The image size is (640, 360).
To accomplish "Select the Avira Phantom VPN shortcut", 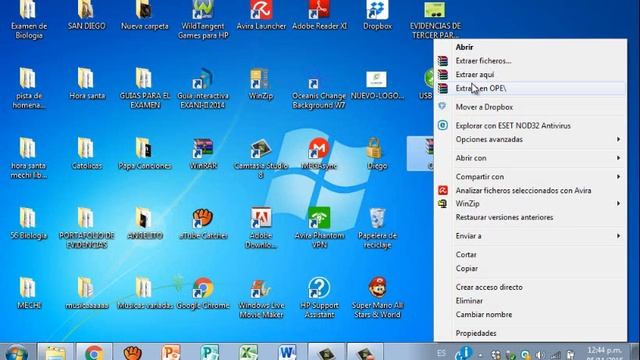I will pos(319,228).
